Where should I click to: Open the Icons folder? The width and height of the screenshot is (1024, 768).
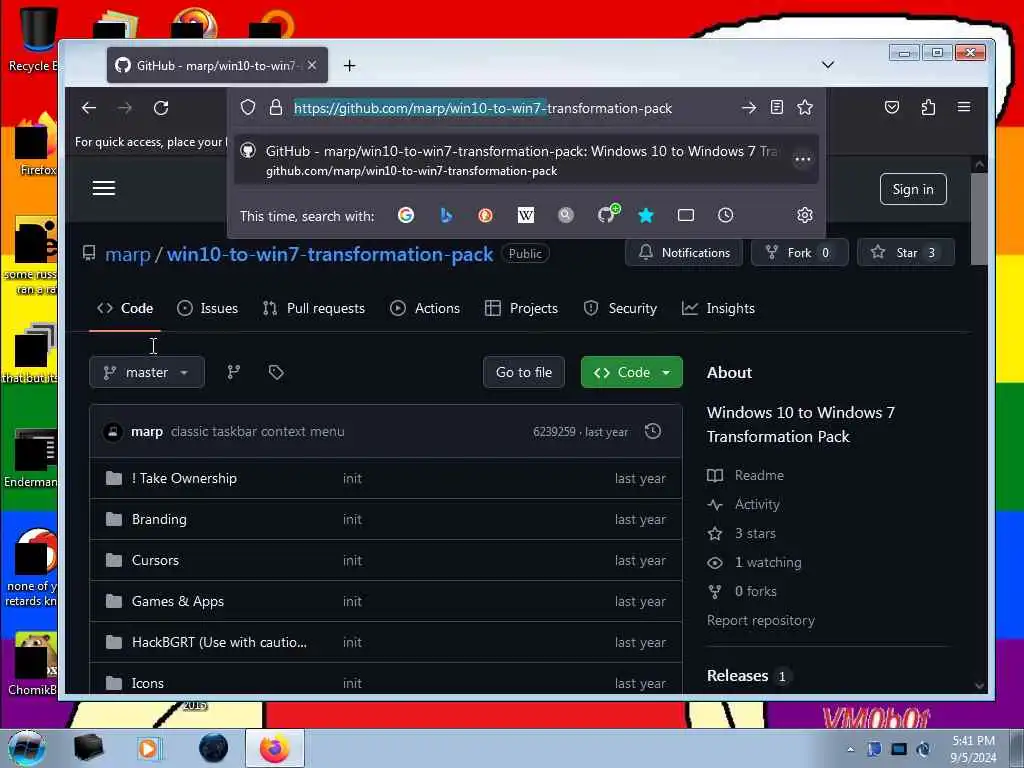[148, 683]
